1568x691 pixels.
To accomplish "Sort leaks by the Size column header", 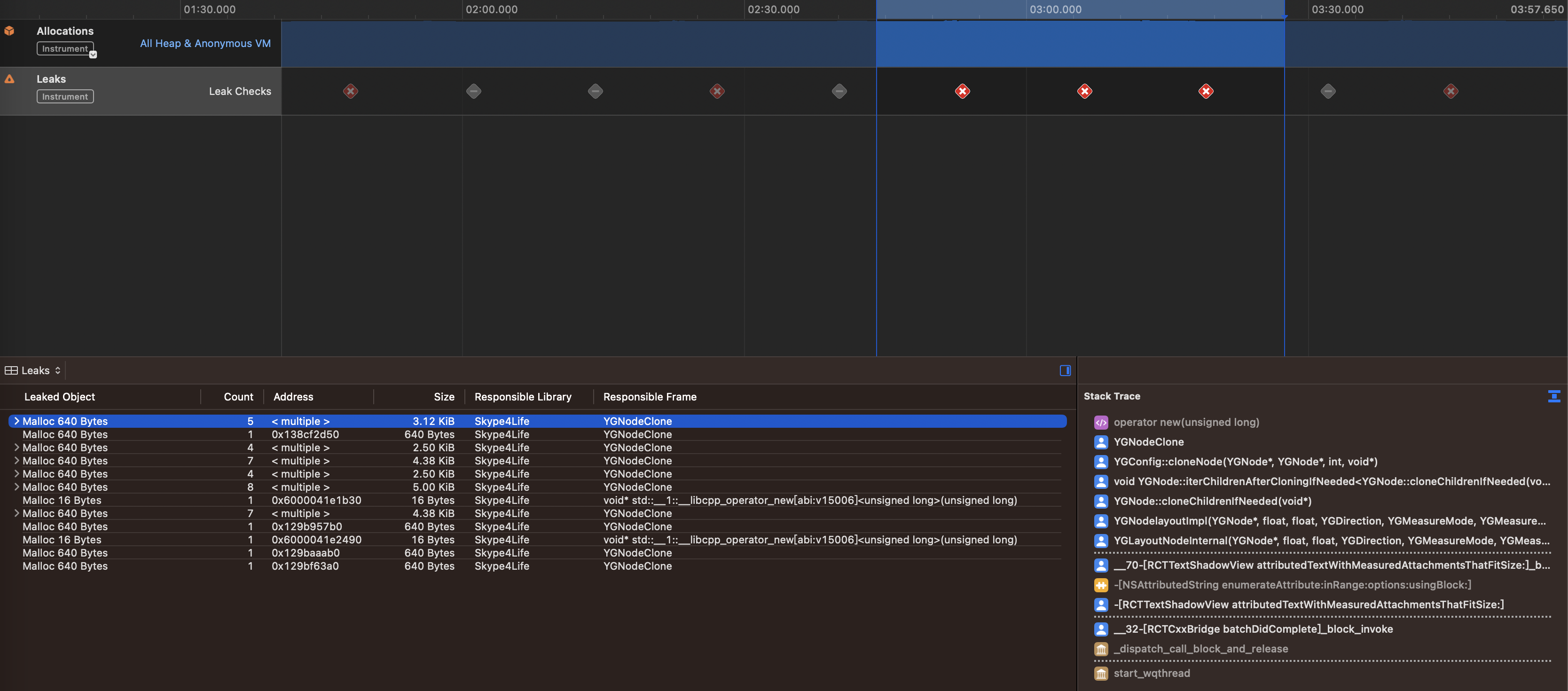I will click(x=443, y=396).
